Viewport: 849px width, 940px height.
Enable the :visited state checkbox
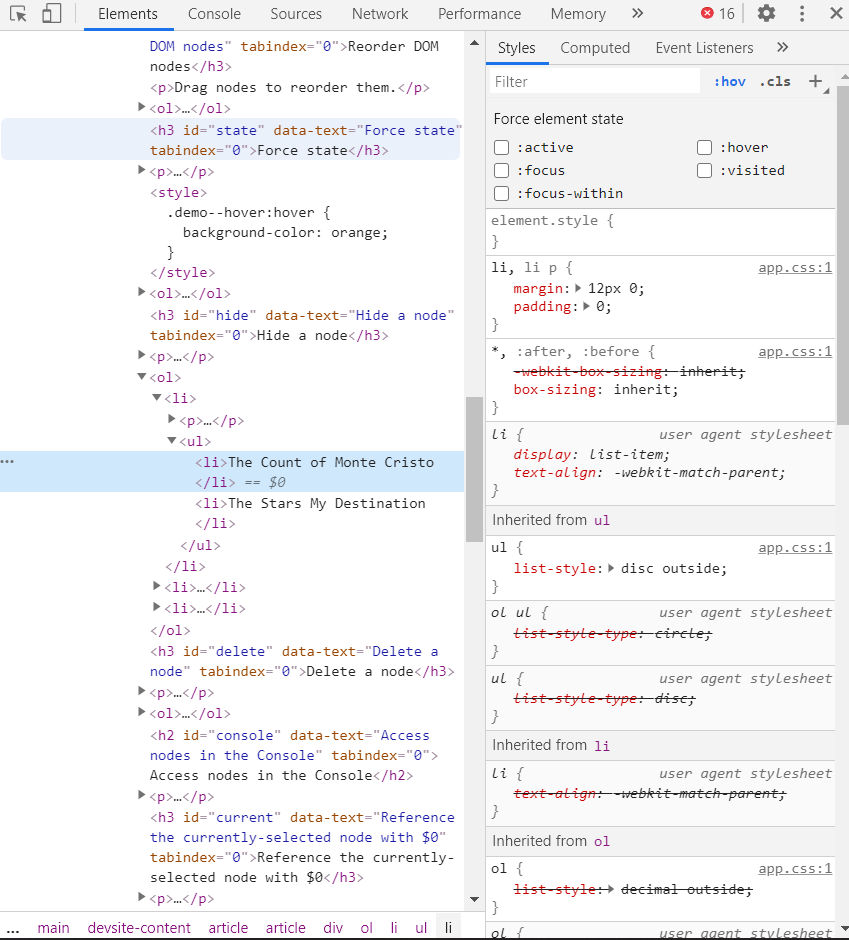tap(705, 170)
